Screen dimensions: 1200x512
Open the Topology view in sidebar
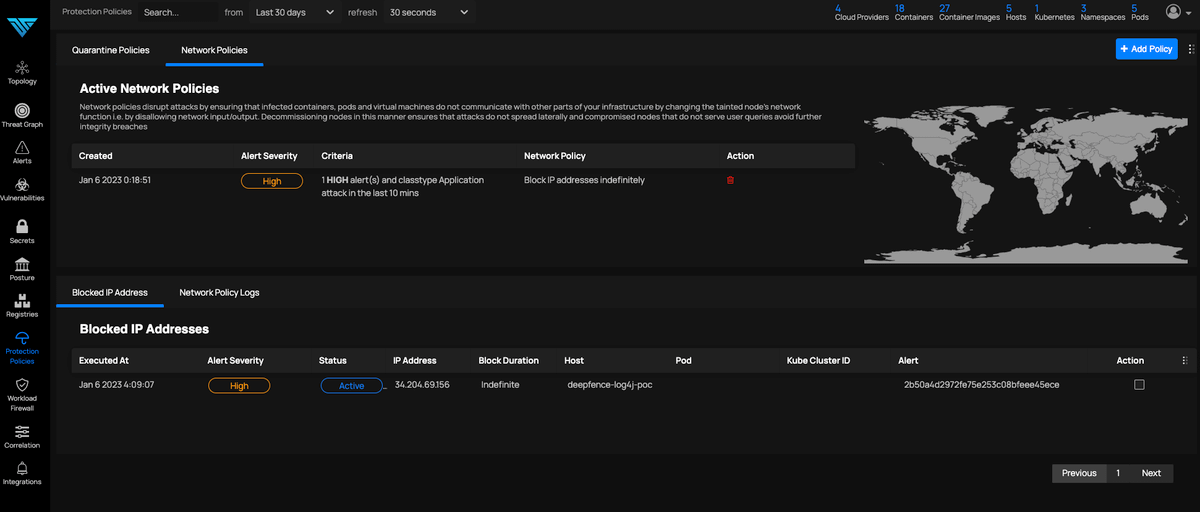pyautogui.click(x=22, y=71)
